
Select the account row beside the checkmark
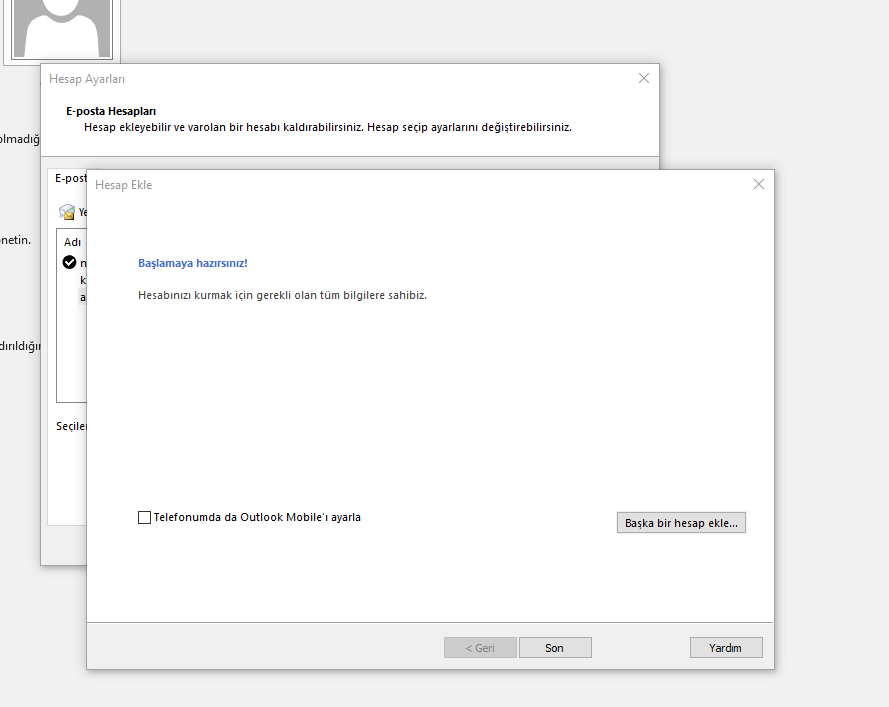(x=83, y=263)
